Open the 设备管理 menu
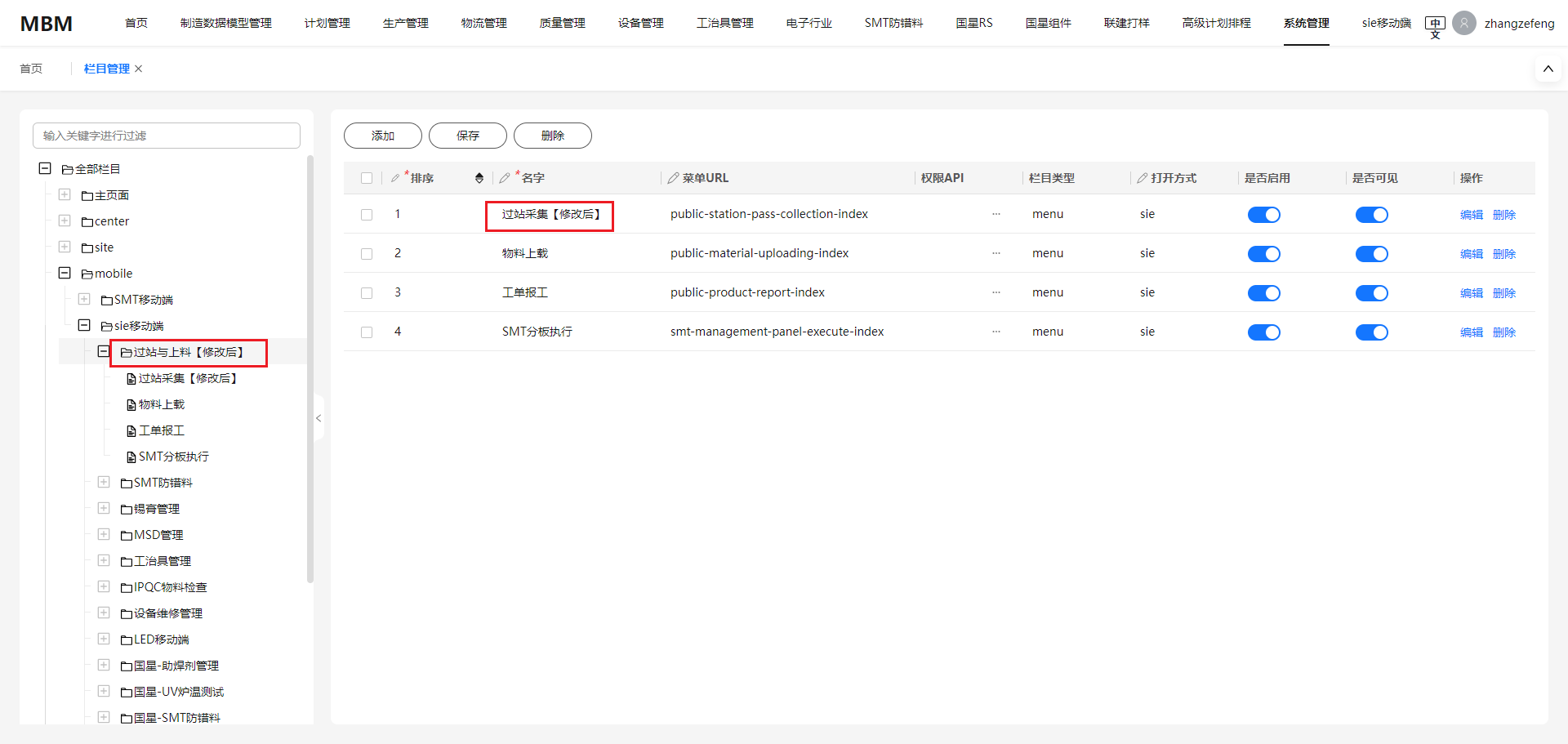 tap(640, 23)
